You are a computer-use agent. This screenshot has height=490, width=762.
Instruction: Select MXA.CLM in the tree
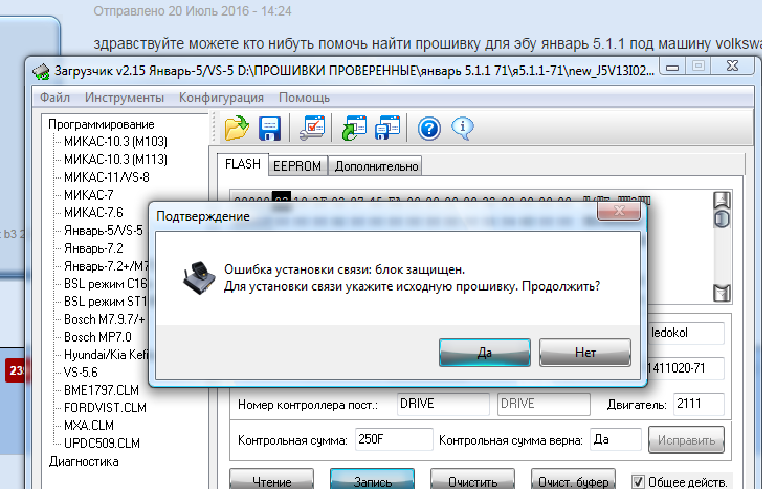(89, 425)
